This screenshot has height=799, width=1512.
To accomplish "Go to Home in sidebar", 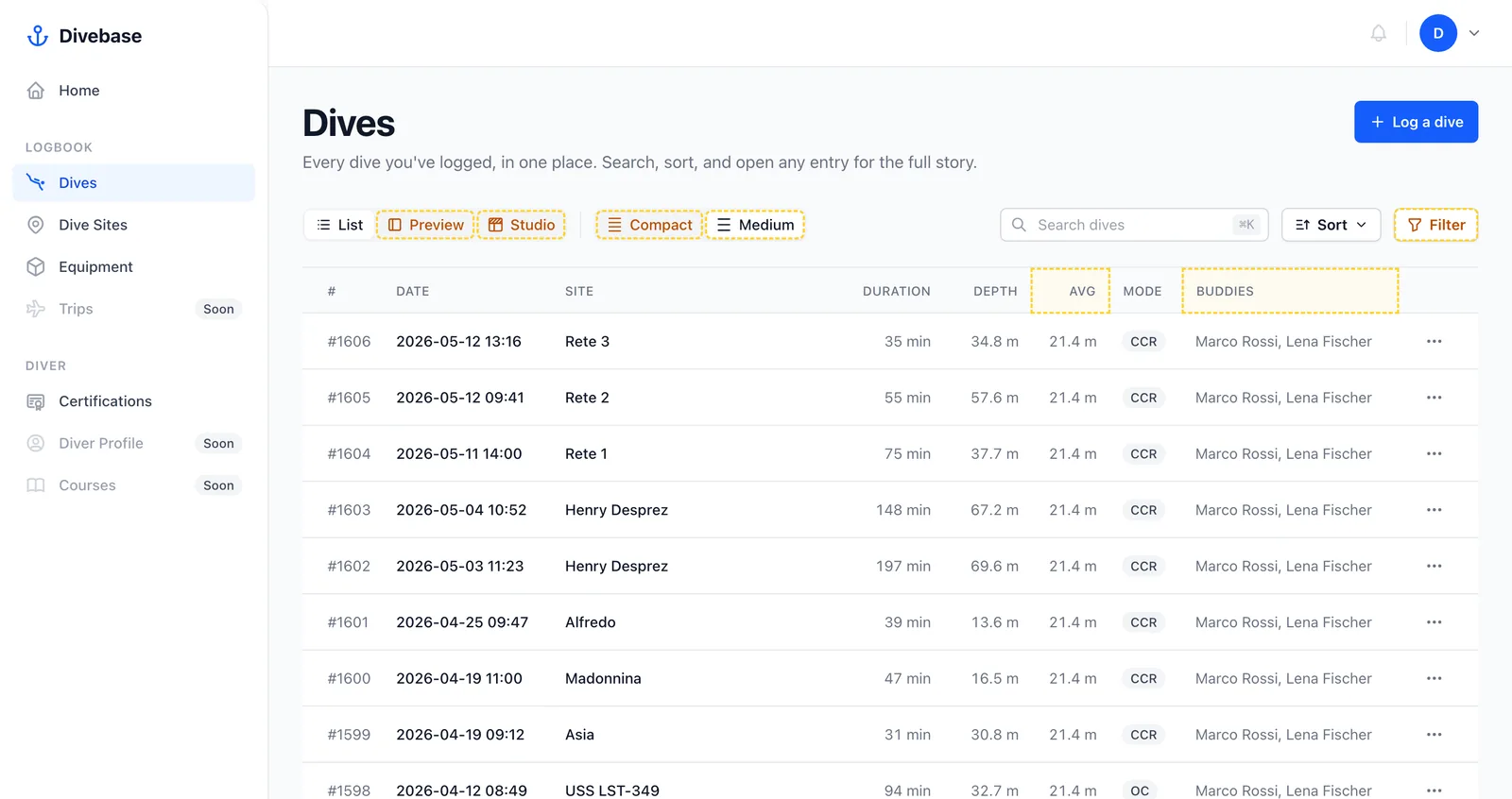I will [x=133, y=91].
